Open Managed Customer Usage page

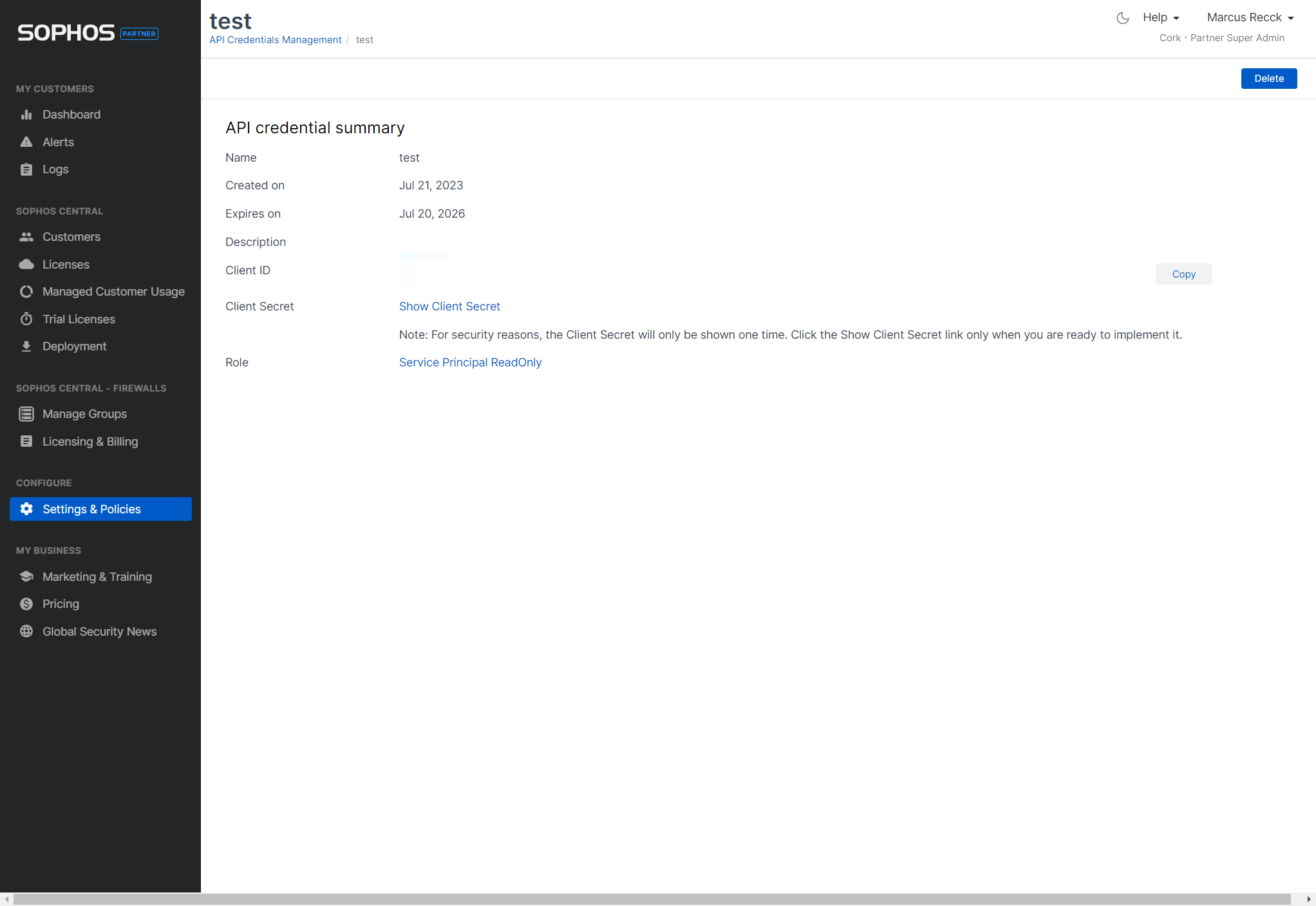click(100, 292)
